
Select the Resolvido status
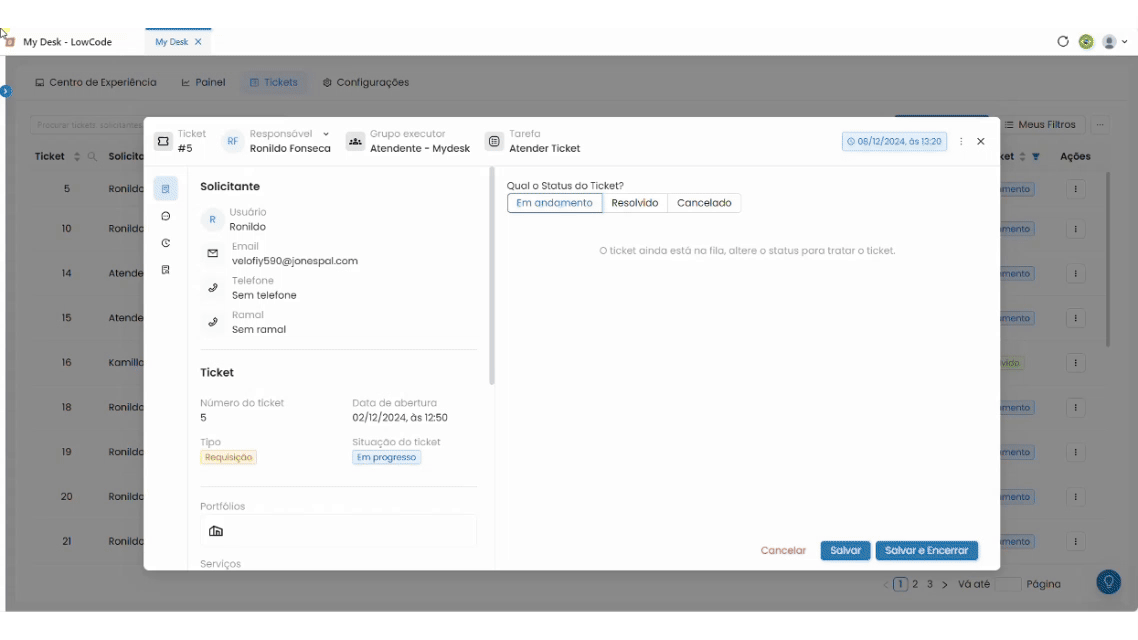coord(634,203)
